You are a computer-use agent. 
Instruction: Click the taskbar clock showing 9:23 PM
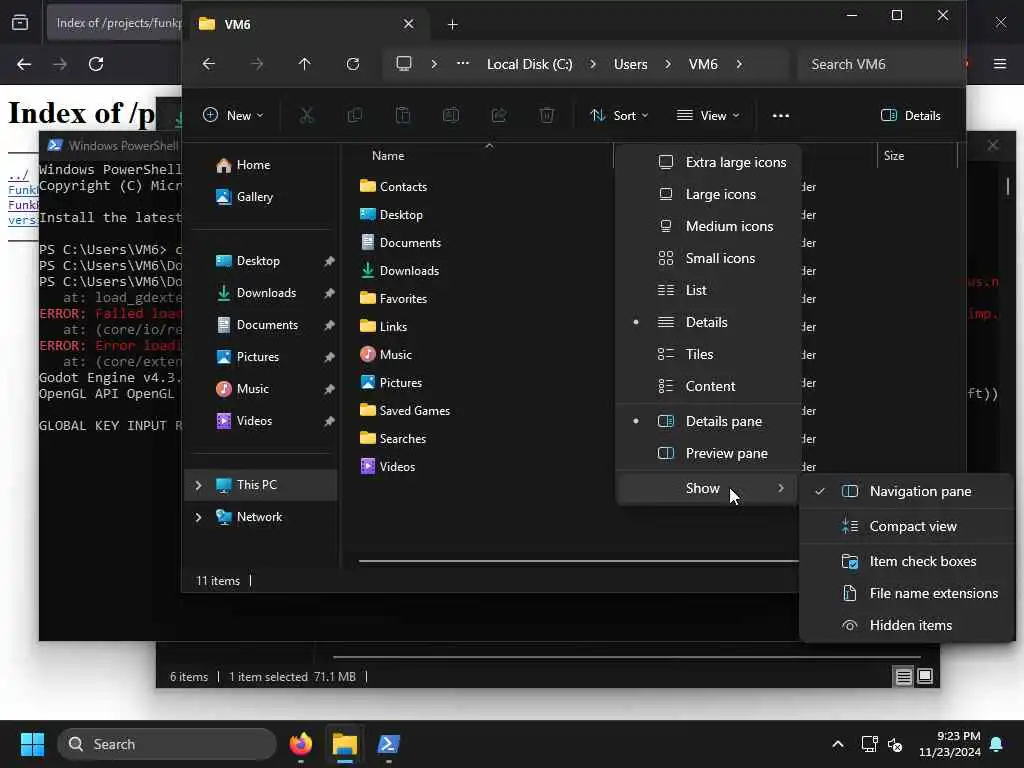click(x=949, y=744)
